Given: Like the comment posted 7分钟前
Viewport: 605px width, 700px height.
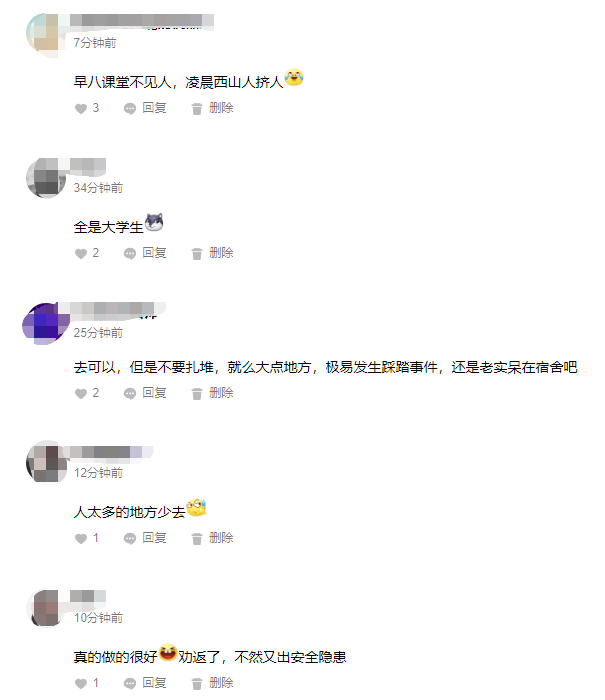Looking at the screenshot, I should (x=81, y=108).
